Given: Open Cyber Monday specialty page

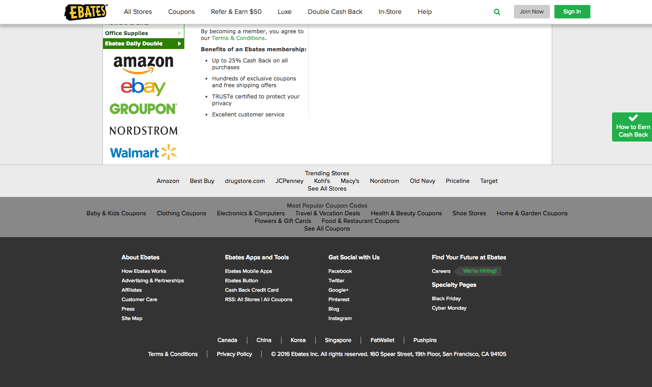Looking at the screenshot, I should pos(449,308).
